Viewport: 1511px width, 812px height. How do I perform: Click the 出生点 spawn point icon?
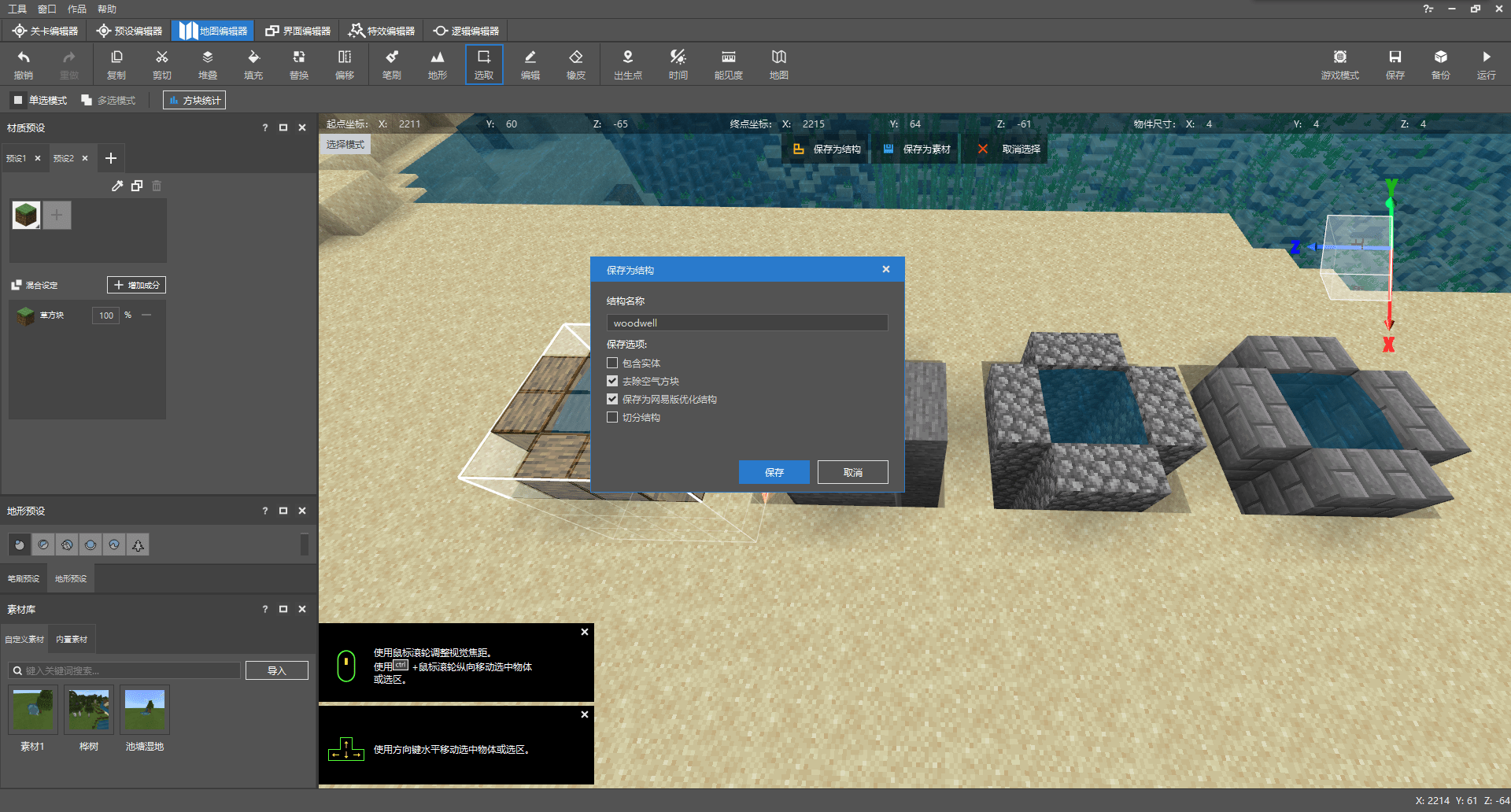pyautogui.click(x=627, y=64)
